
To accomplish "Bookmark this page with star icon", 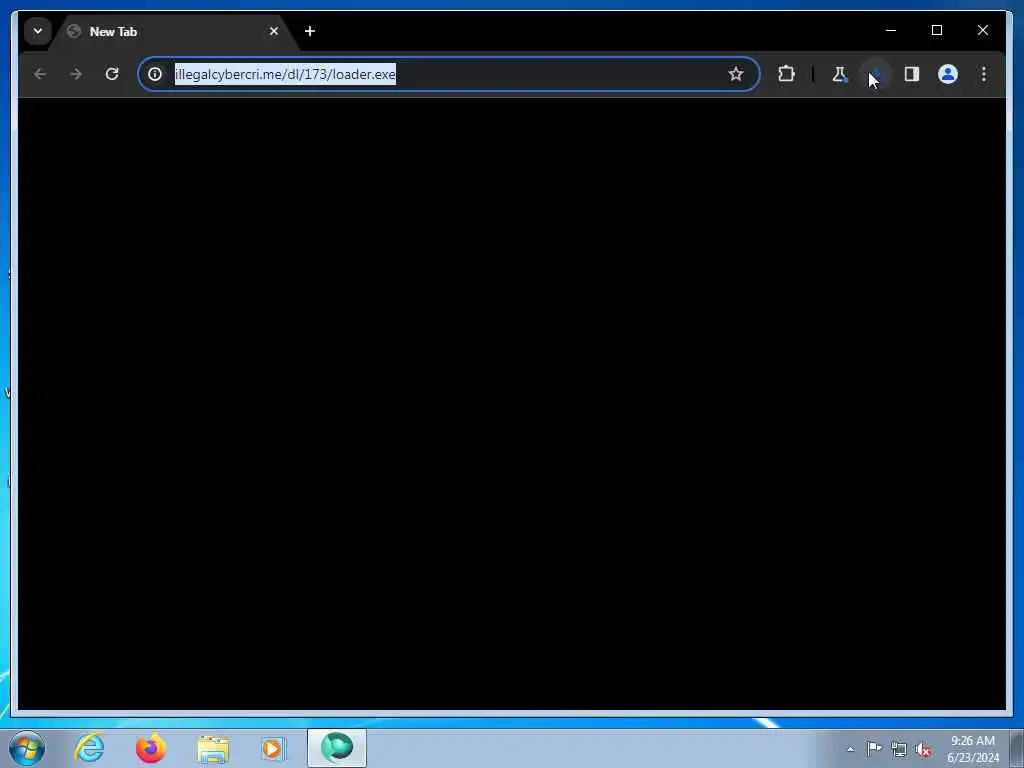I will click(x=736, y=74).
